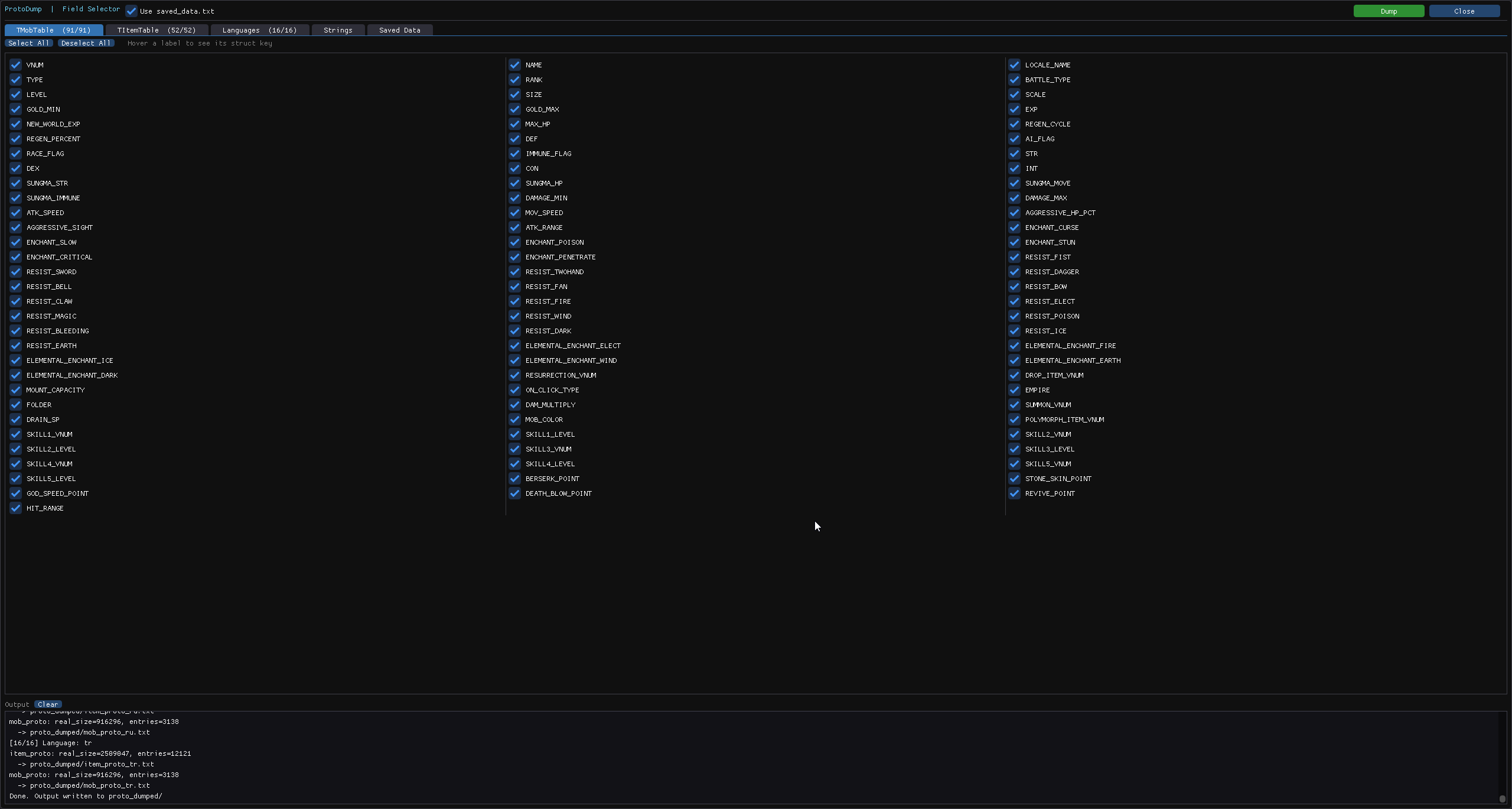Toggle DAMAGE_MIN checkbox
The height and width of the screenshot is (809, 1512).
tap(515, 198)
